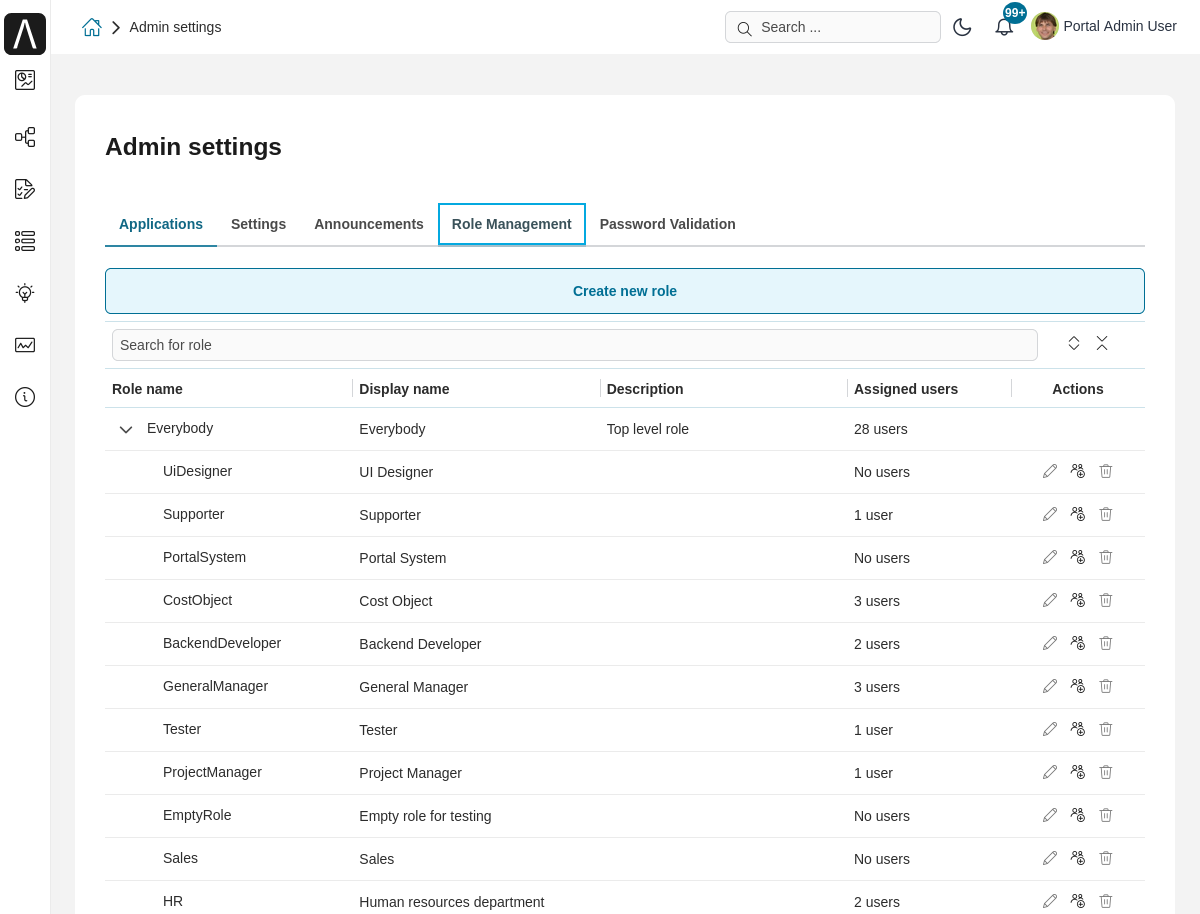The image size is (1200, 914).
Task: Open the Announcements tab
Action: click(x=368, y=224)
